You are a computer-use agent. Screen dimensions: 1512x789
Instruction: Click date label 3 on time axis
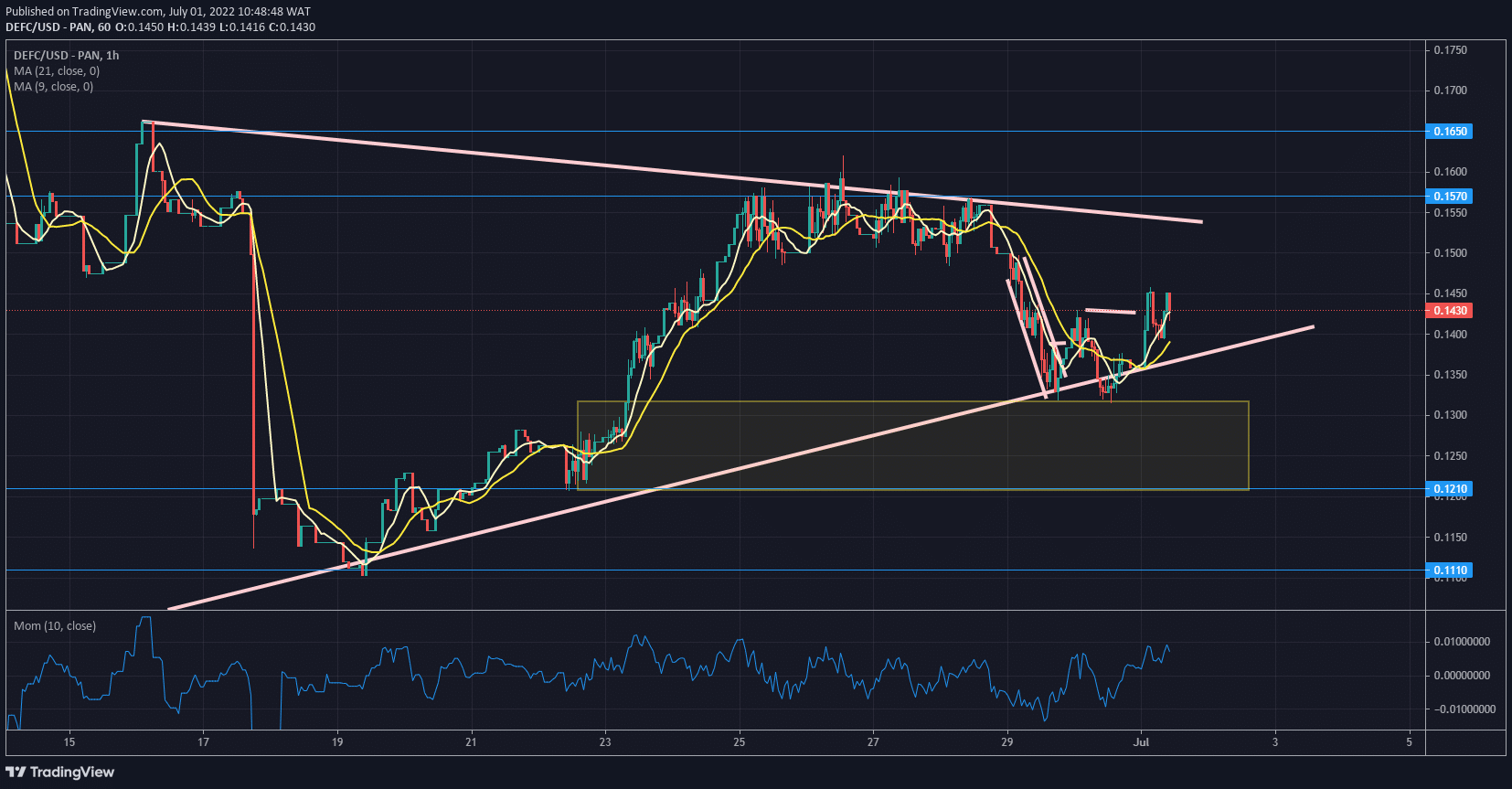1275,742
